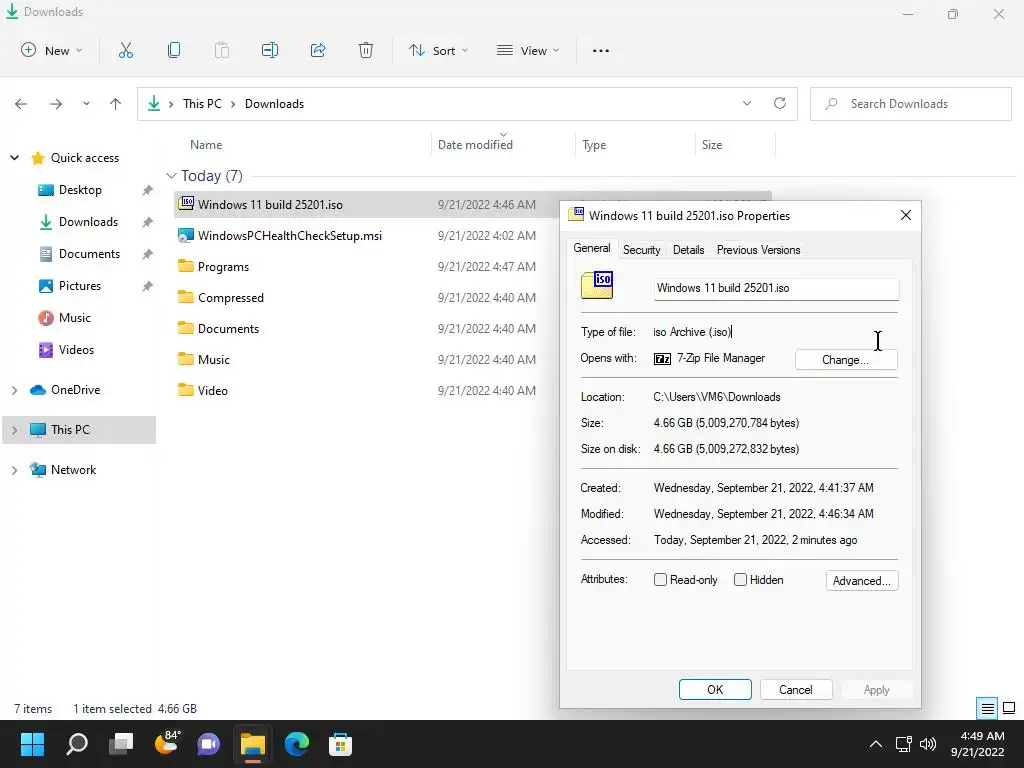
Task: Launch Microsoft Edge from taskbar
Action: 296,744
